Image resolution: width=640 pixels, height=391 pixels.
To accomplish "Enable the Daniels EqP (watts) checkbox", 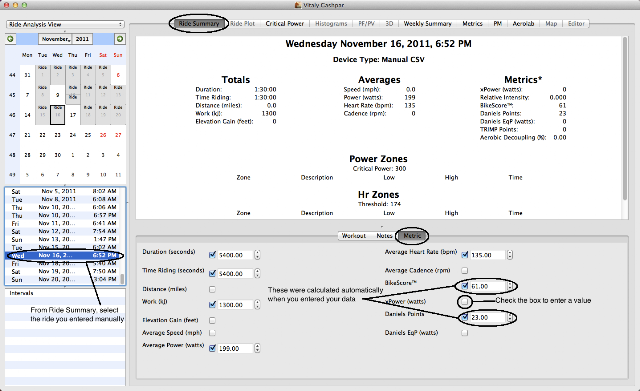I will [464, 333].
